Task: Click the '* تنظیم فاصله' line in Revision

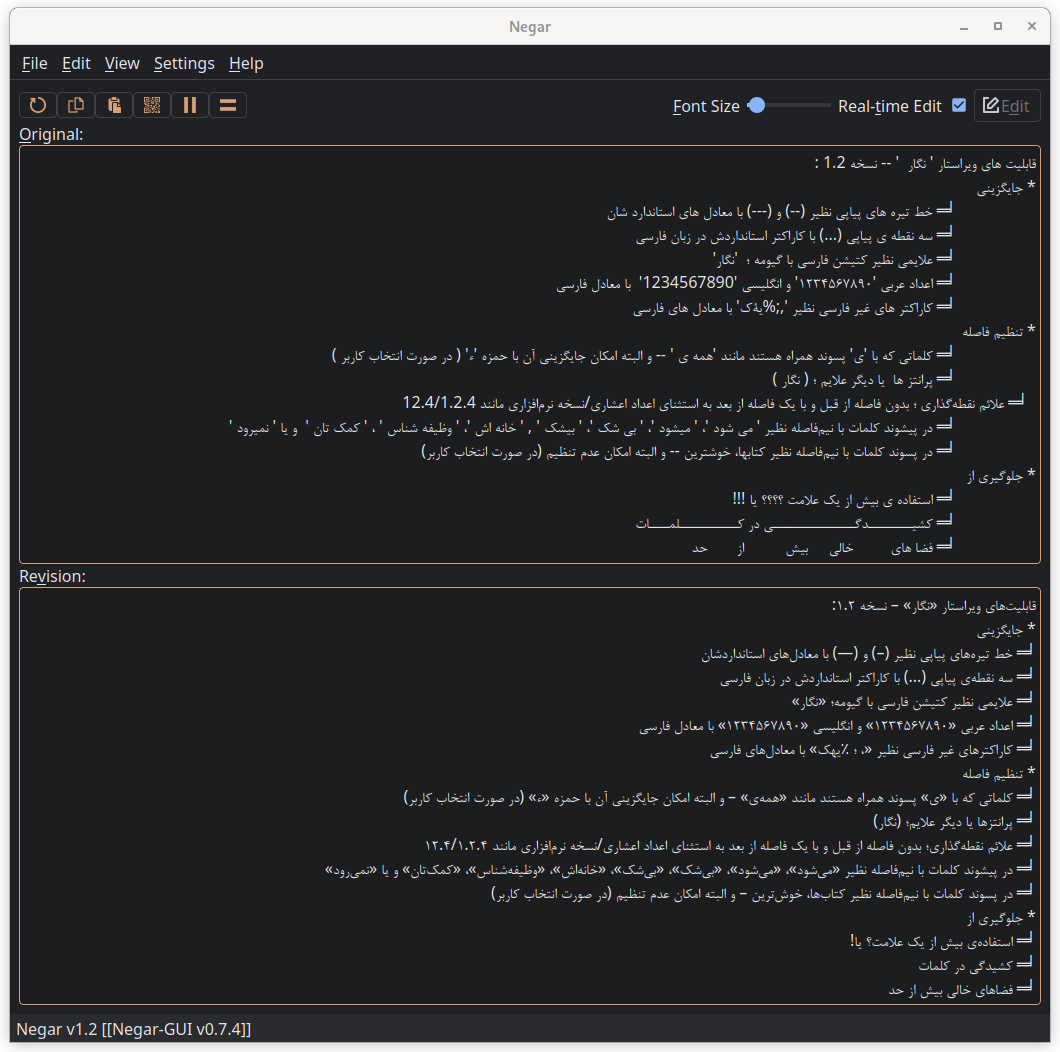Action: click(x=999, y=773)
